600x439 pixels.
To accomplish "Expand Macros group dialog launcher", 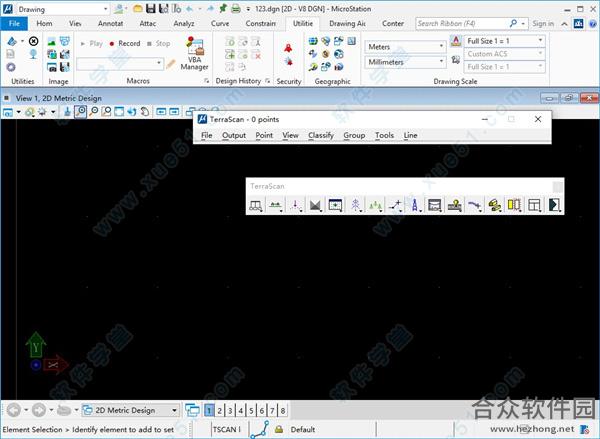I will pos(207,81).
